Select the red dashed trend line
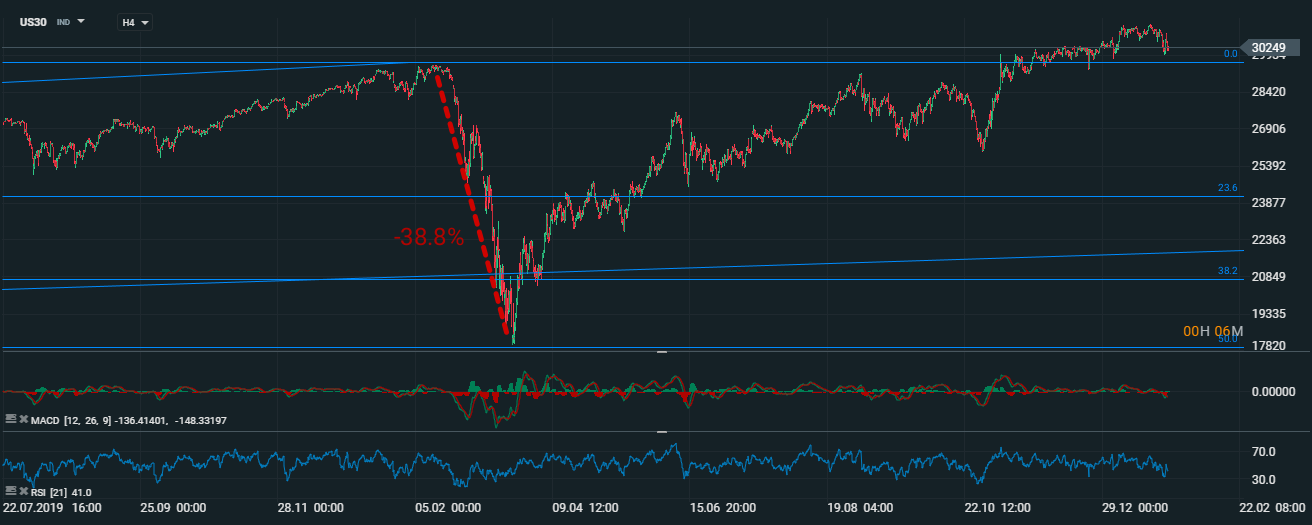1312x525 pixels. [470, 200]
